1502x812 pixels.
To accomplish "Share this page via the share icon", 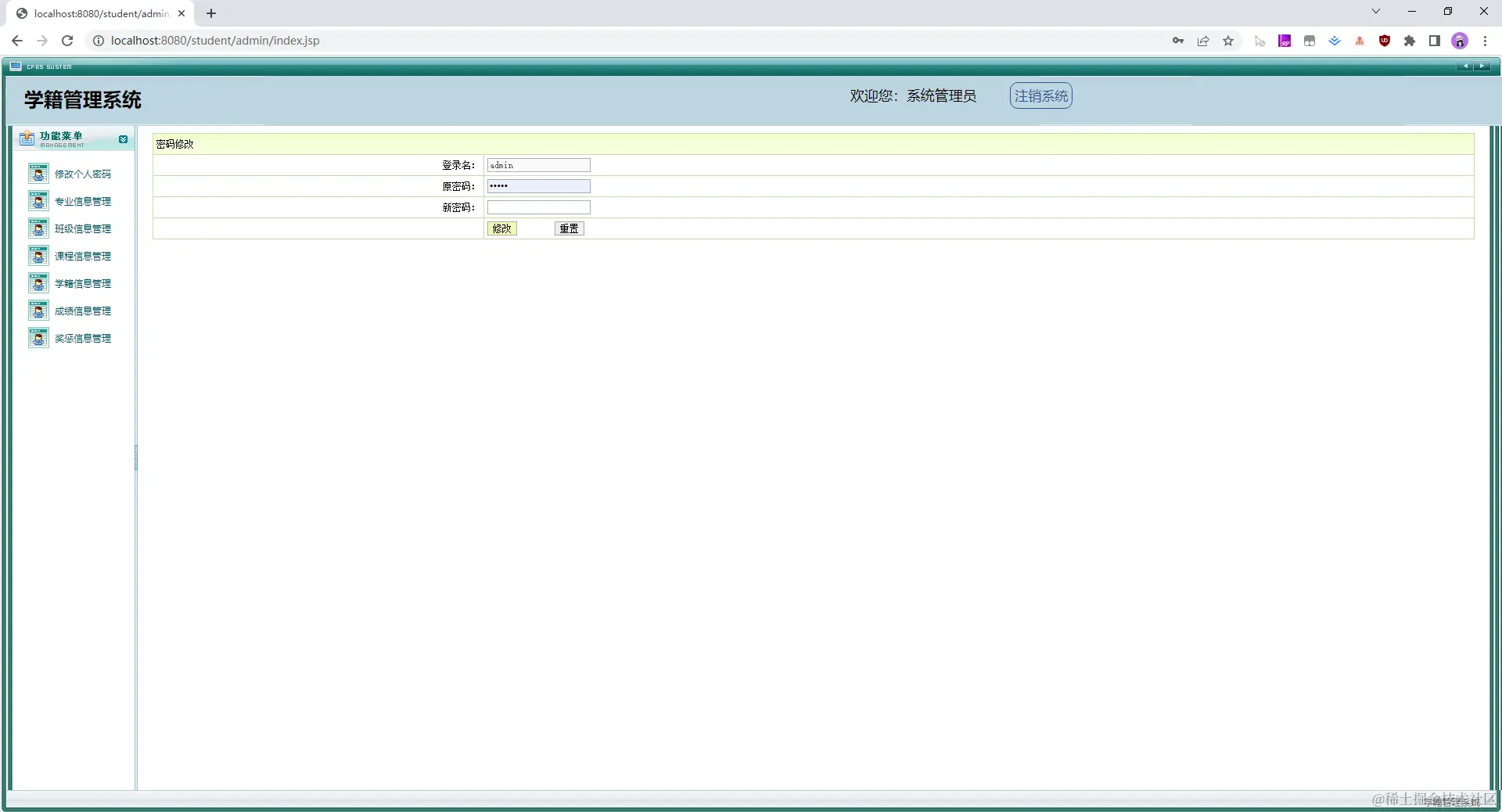I will [x=1203, y=41].
